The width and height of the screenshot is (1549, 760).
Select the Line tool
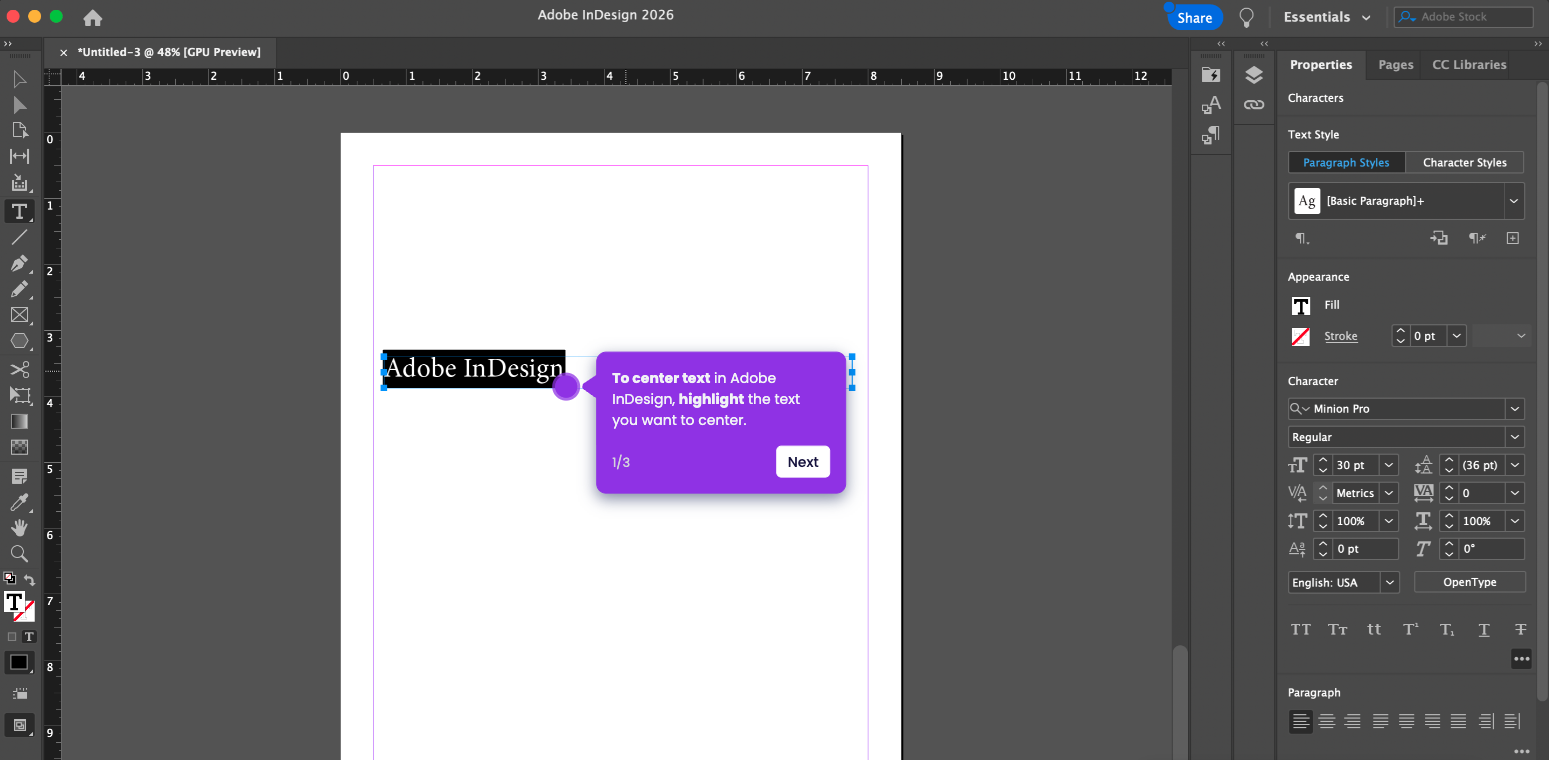pos(19,237)
